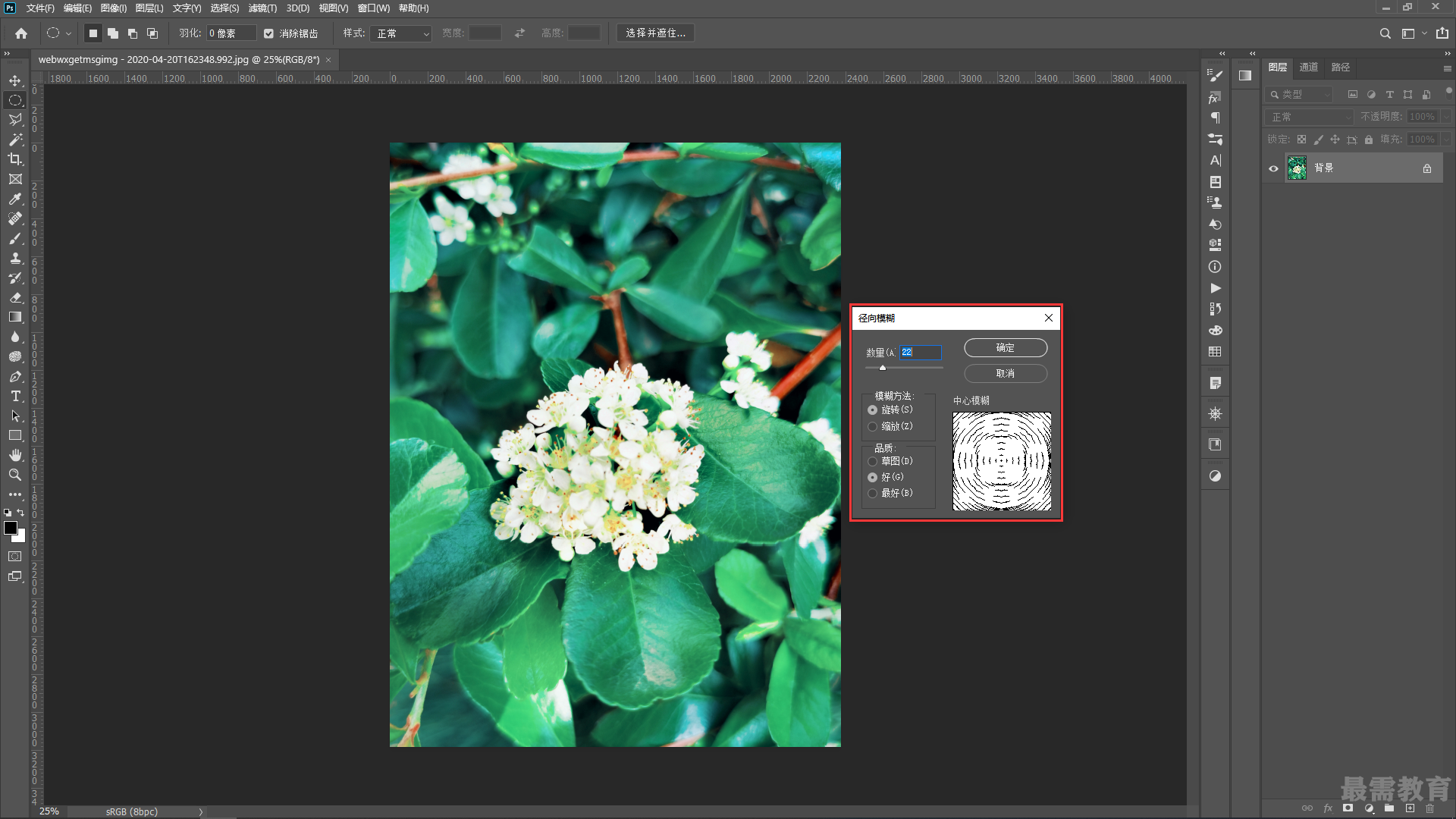Screen dimensions: 1456x819
Task: Select the Move tool
Action: [x=15, y=80]
